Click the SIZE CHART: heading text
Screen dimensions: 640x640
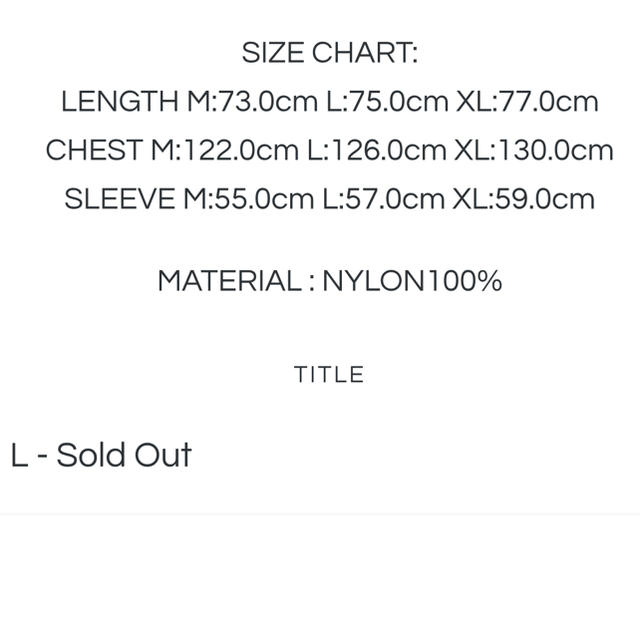coord(330,53)
